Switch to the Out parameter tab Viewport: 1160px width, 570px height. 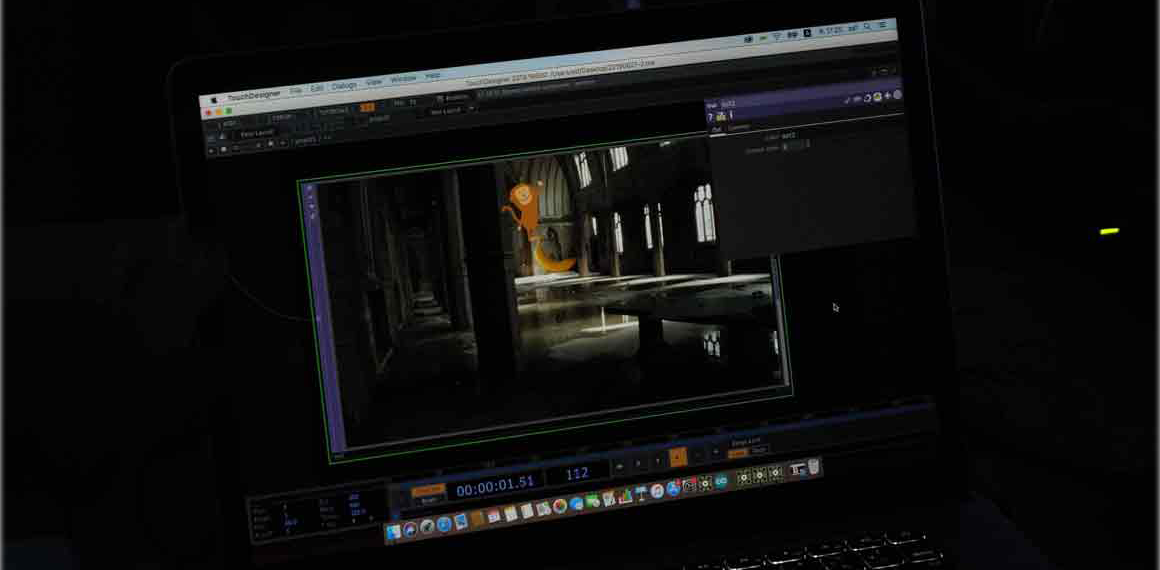click(716, 129)
